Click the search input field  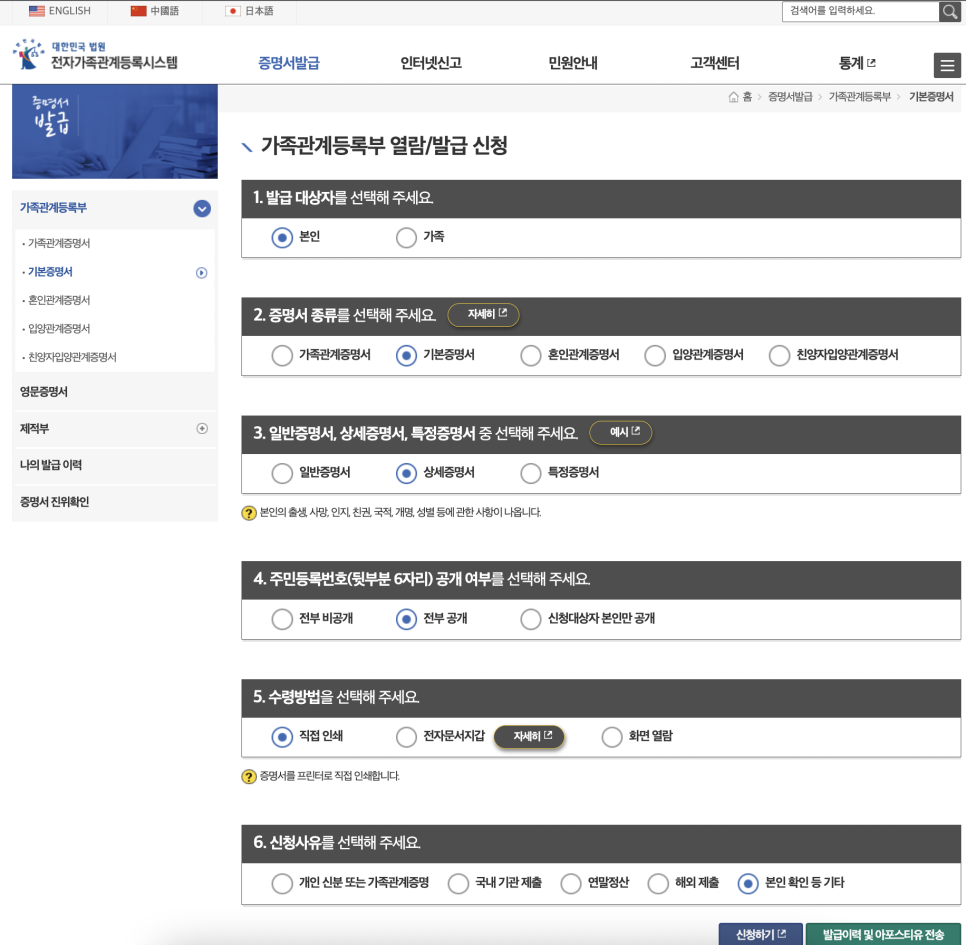click(861, 11)
